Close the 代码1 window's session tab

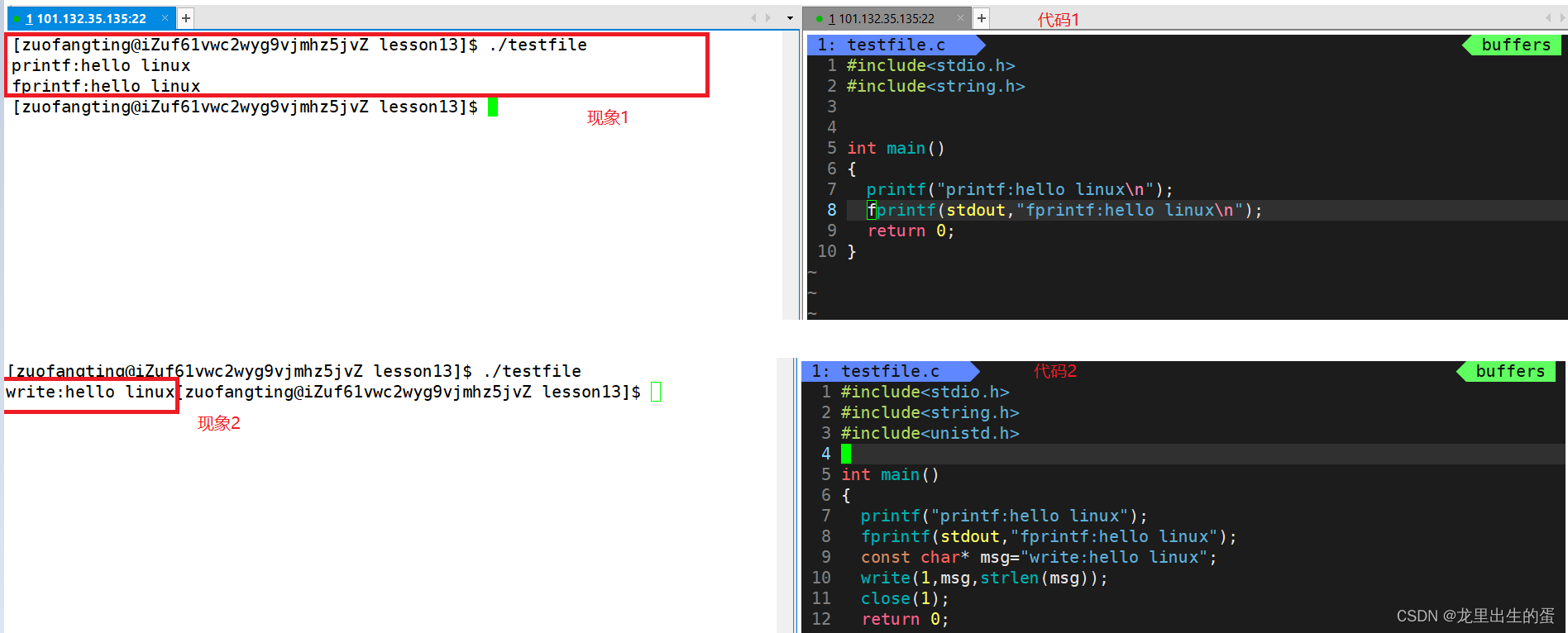click(x=960, y=18)
